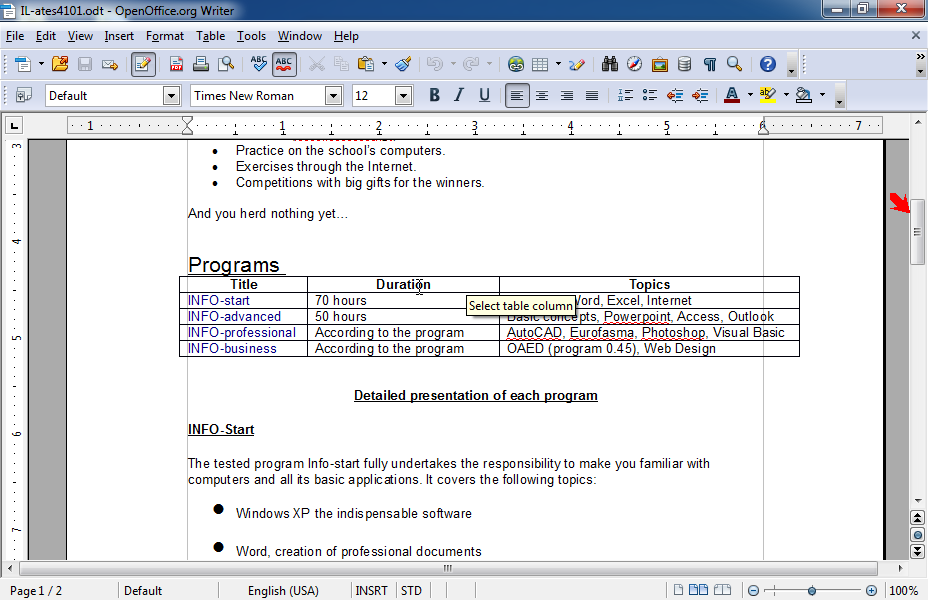Open the Insert menu
Image resolution: width=928 pixels, height=600 pixels.
tap(119, 36)
